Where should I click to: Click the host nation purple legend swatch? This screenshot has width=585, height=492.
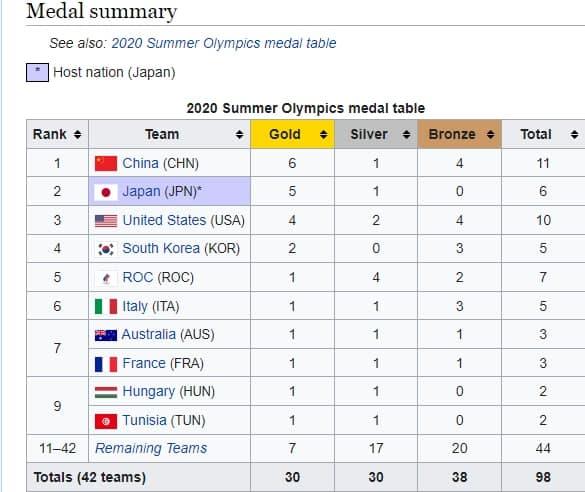[x=37, y=72]
